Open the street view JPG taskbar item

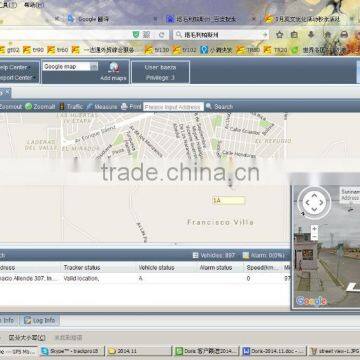tap(334, 351)
